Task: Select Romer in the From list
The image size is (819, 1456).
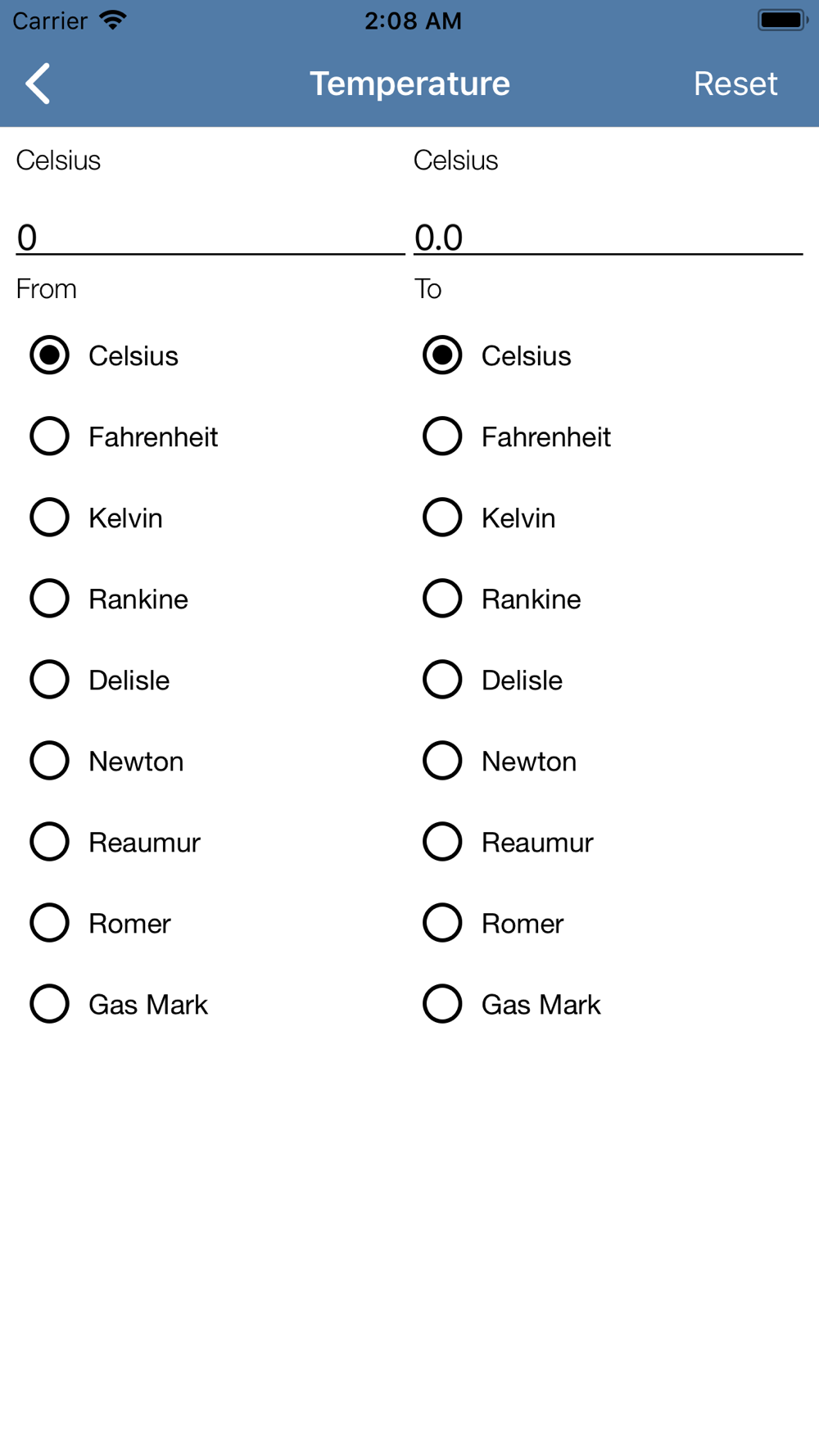Action: click(x=101, y=923)
